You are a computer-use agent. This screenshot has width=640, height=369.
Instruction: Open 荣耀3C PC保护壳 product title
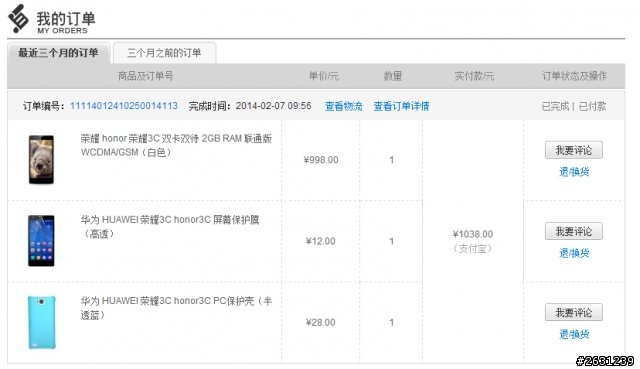point(176,308)
